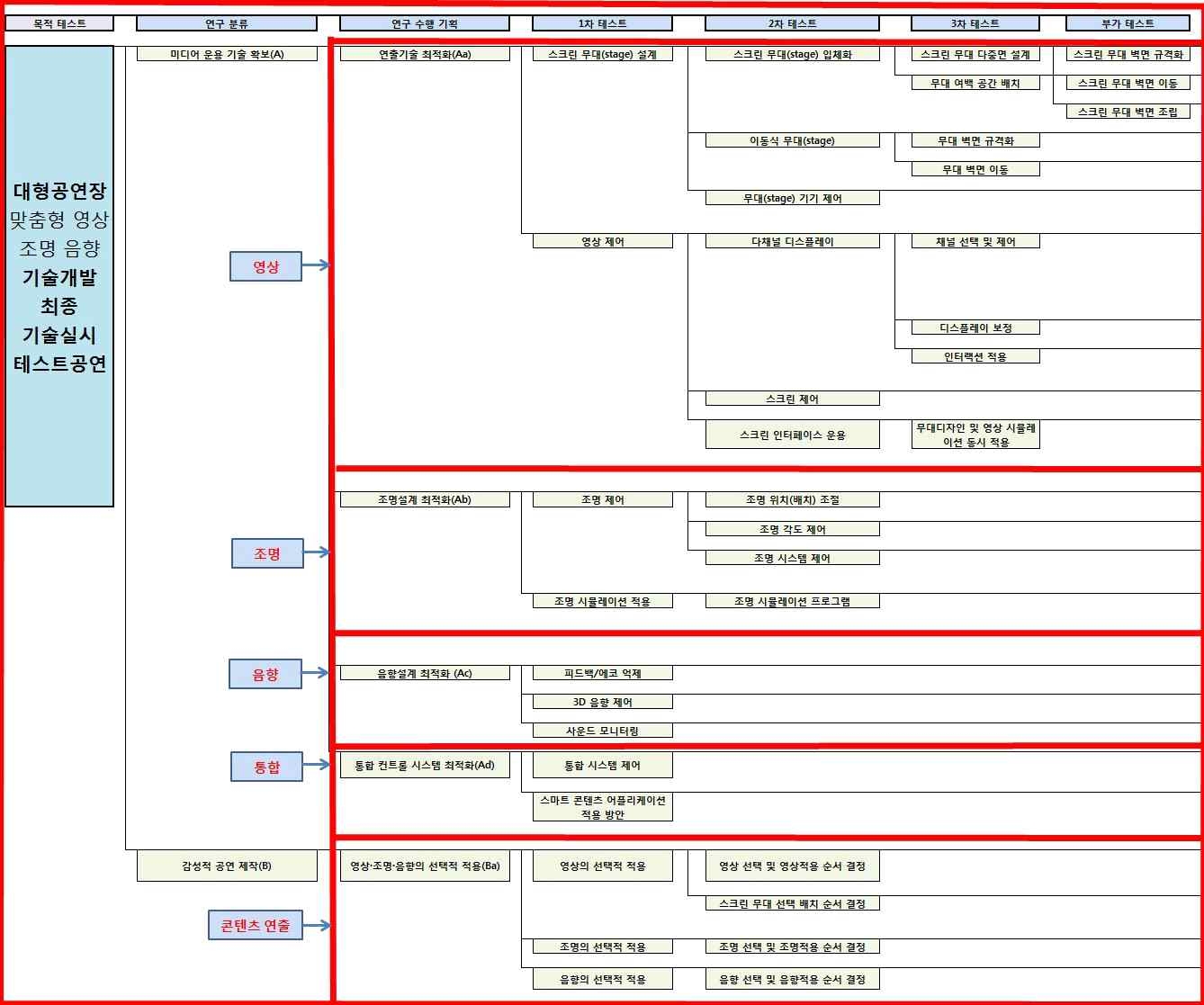
Task: Click the 조명 제어 box
Action: point(602,499)
